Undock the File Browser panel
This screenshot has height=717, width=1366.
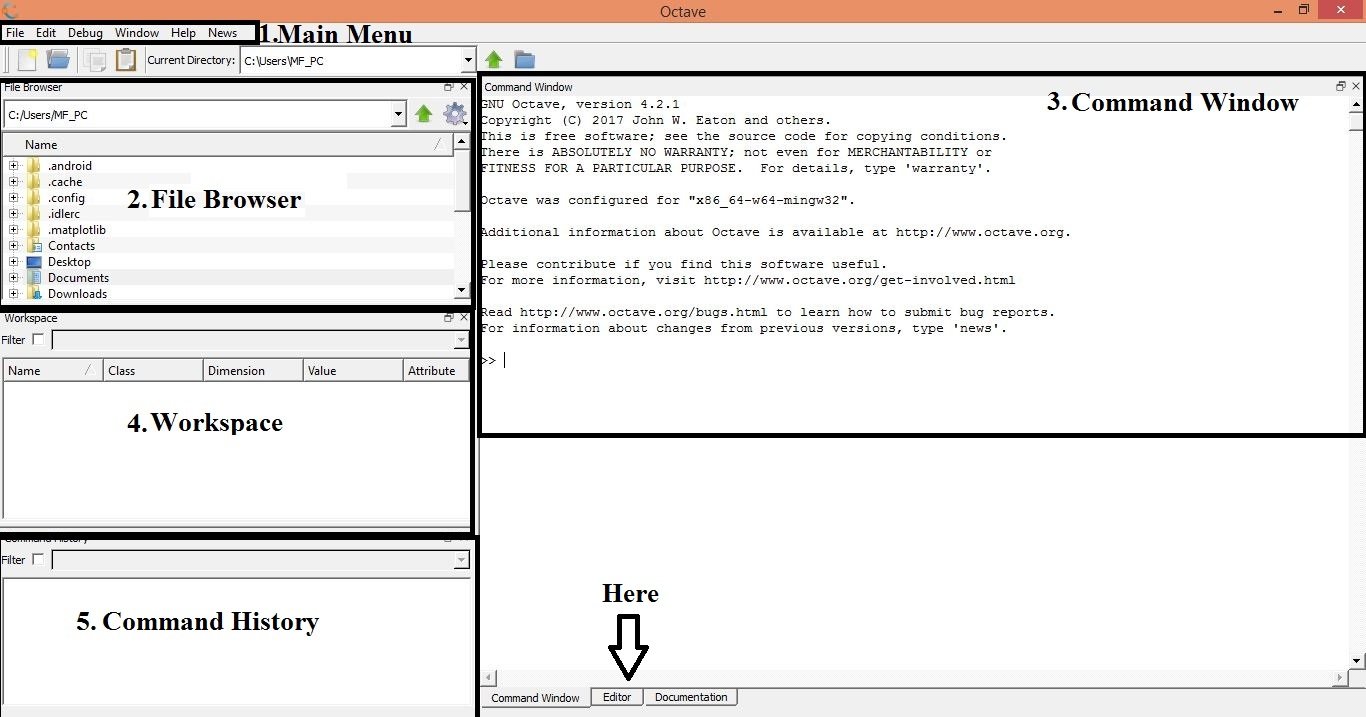point(450,88)
